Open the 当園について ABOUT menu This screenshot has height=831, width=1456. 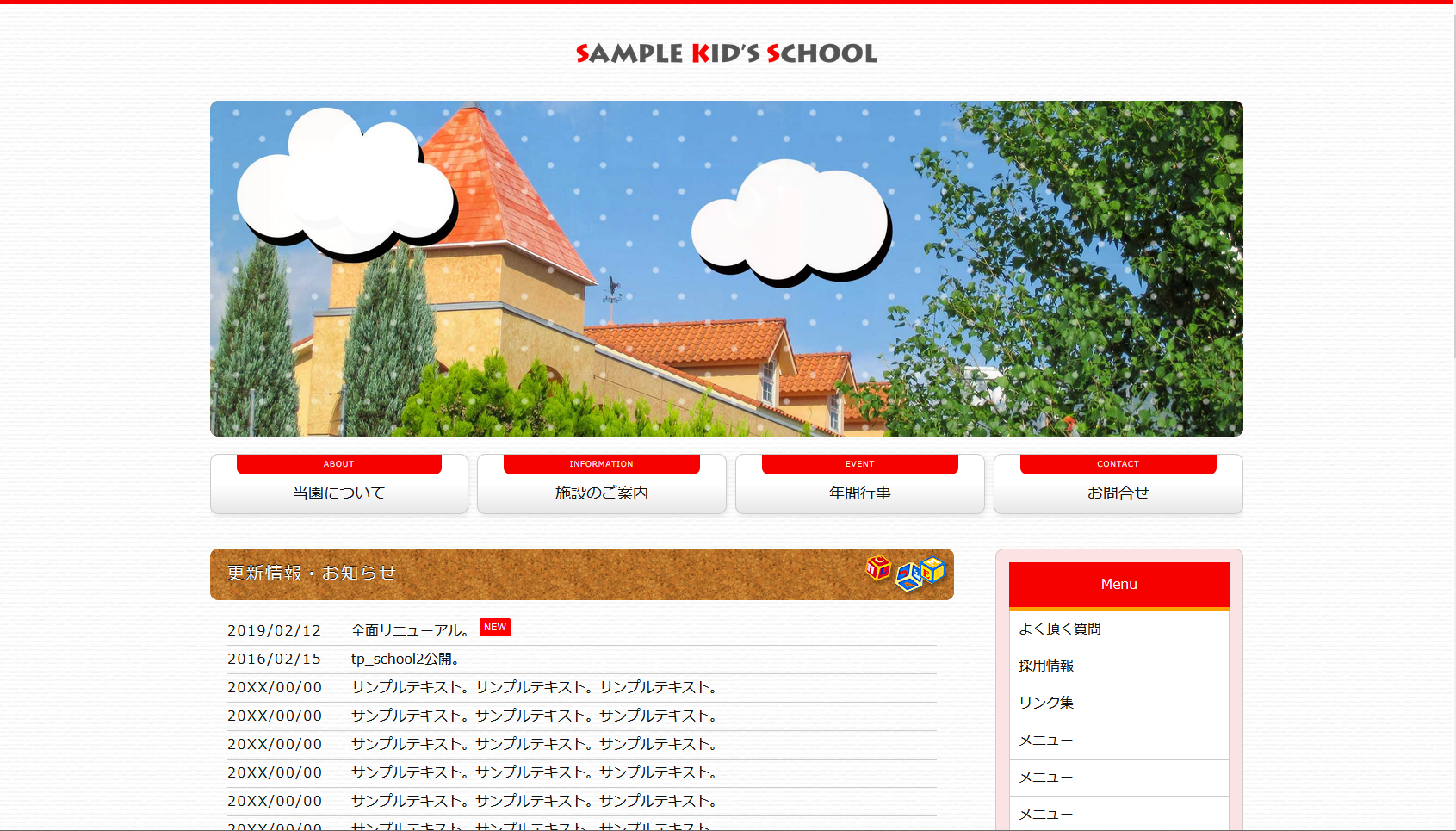click(339, 484)
